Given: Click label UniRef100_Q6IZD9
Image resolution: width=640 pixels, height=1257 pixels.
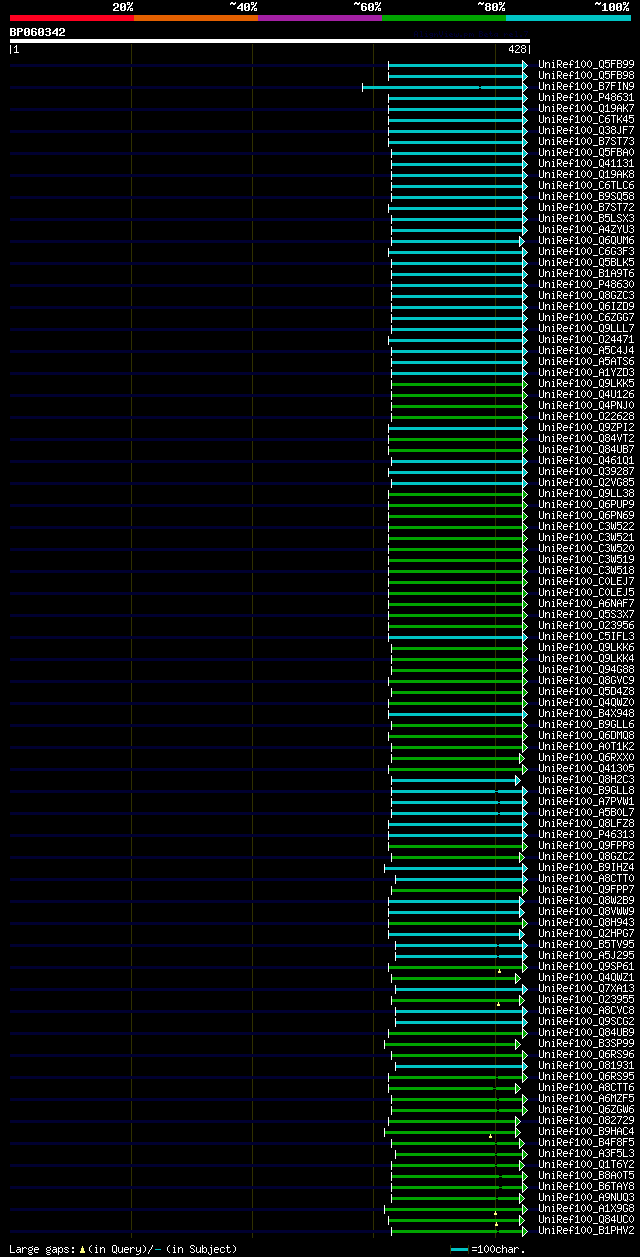Looking at the screenshot, I should tap(586, 307).
